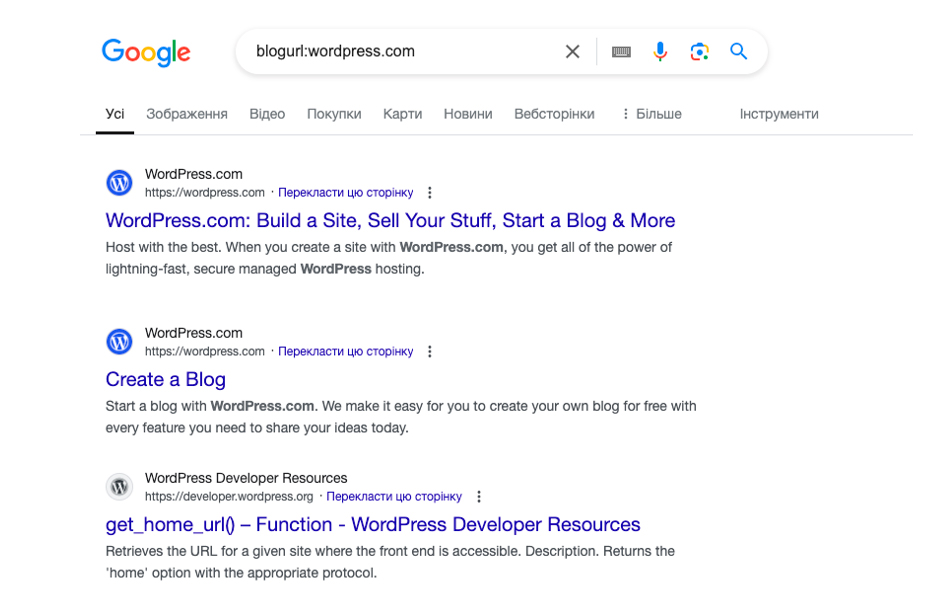Click the https://developer.wordpress.org URL text
This screenshot has width=949, height=603.
(229, 496)
